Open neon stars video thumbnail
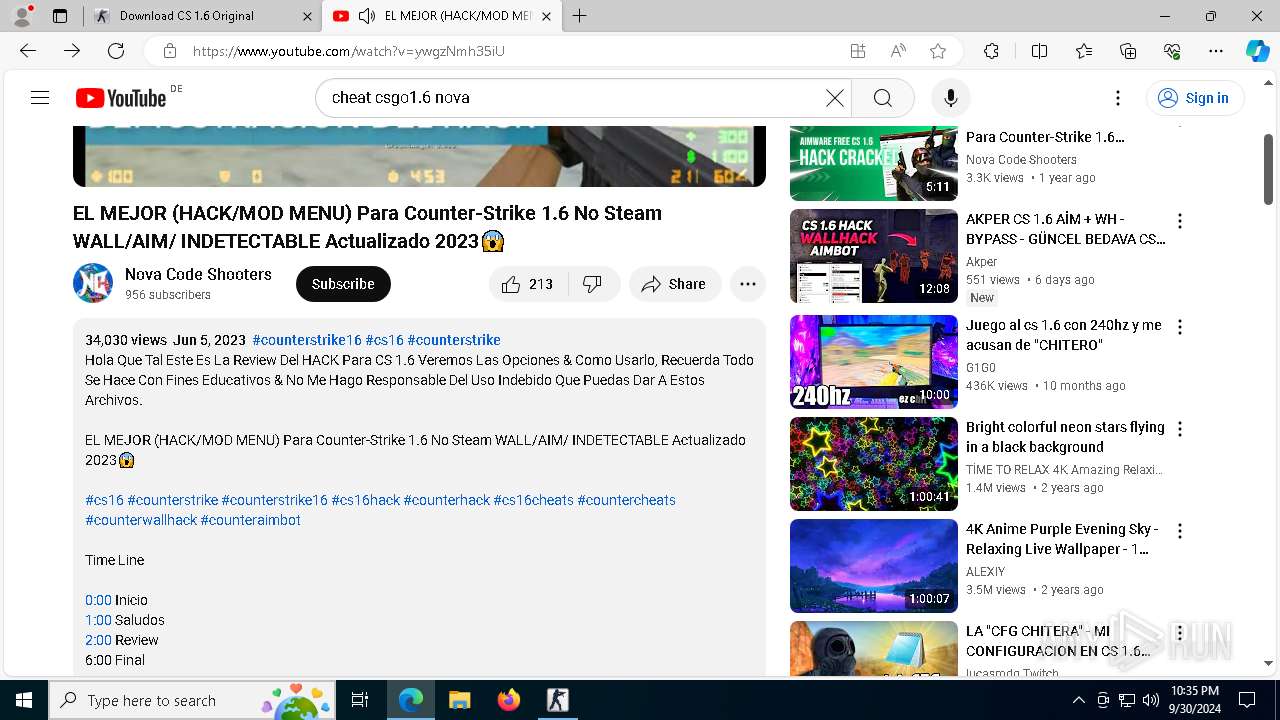Image resolution: width=1280 pixels, height=720 pixels. [874, 464]
